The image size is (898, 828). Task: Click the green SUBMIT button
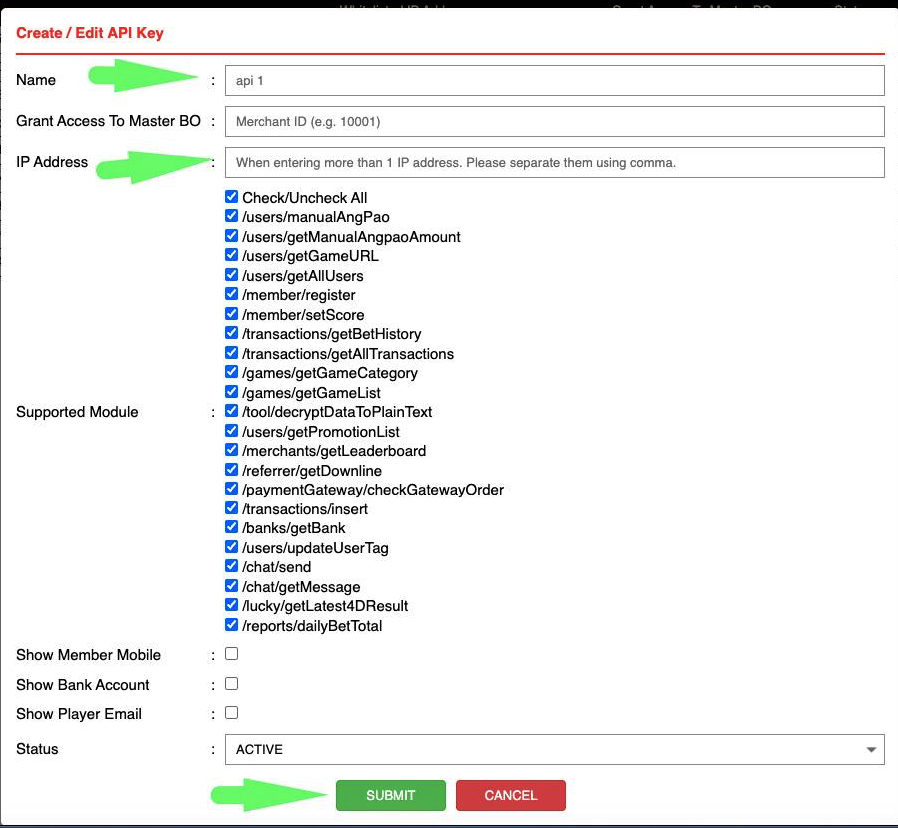pos(391,795)
